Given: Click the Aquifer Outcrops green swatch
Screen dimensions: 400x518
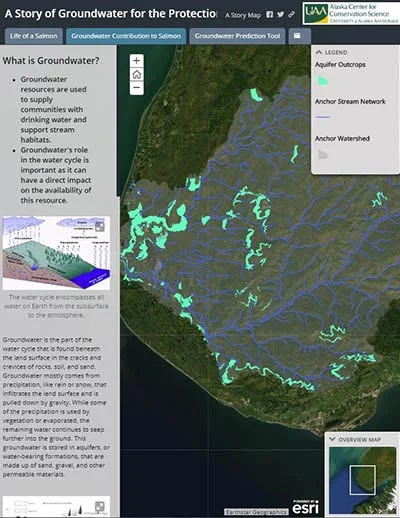Looking at the screenshot, I should (x=323, y=81).
